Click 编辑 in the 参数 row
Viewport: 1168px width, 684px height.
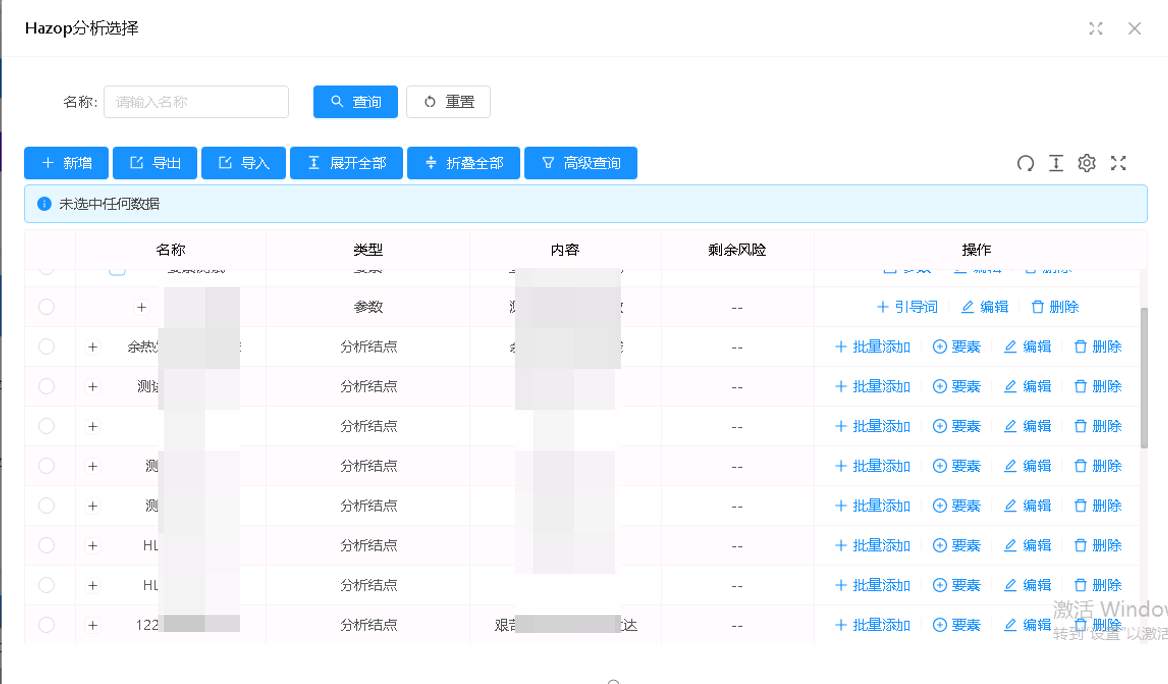tap(985, 307)
